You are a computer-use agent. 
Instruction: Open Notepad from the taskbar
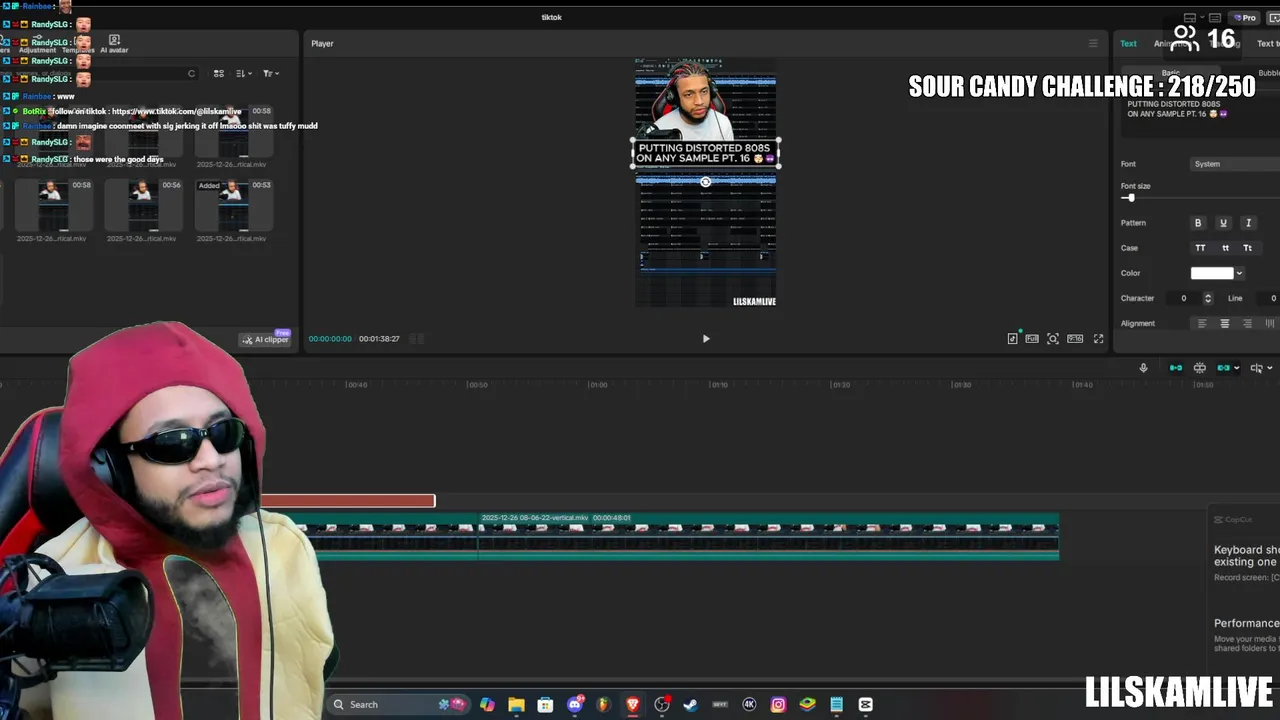coord(836,705)
